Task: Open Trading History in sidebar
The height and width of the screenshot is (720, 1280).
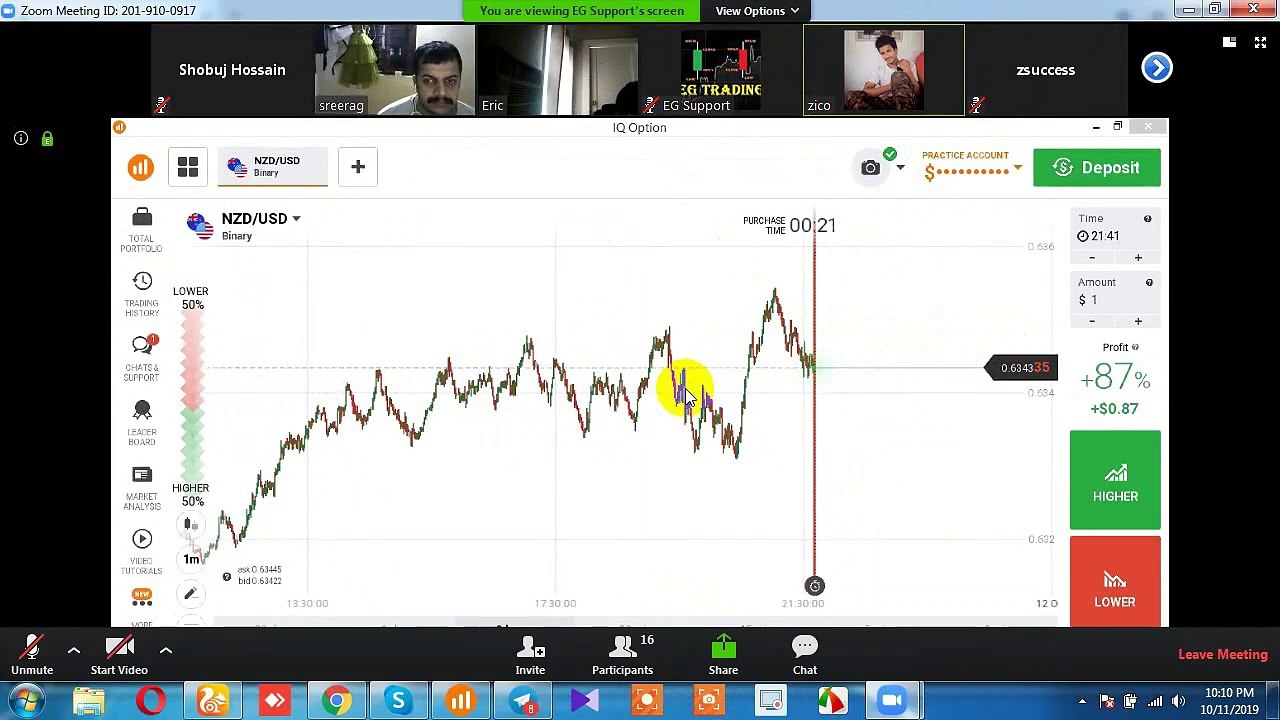Action: click(x=142, y=294)
